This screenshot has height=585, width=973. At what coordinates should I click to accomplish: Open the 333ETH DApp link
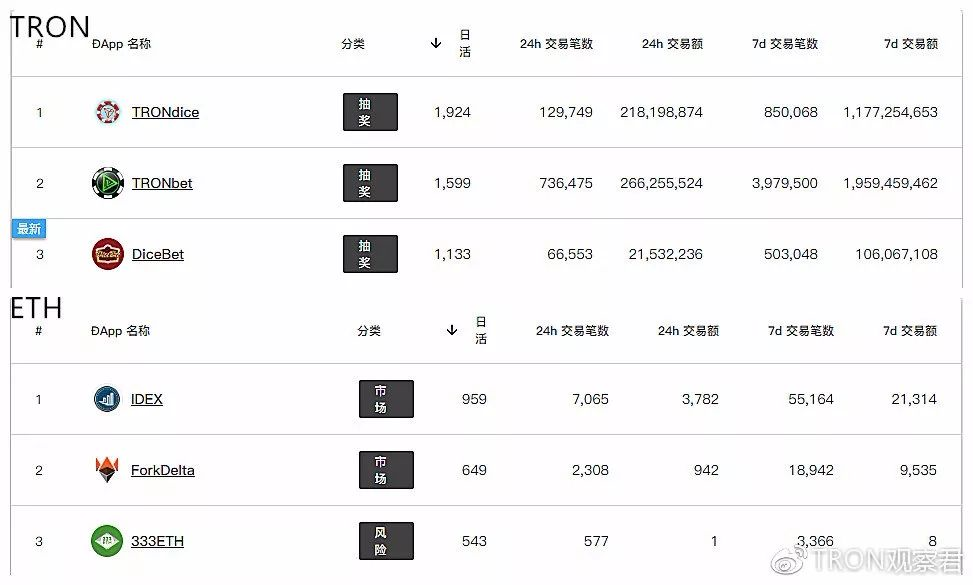click(157, 541)
